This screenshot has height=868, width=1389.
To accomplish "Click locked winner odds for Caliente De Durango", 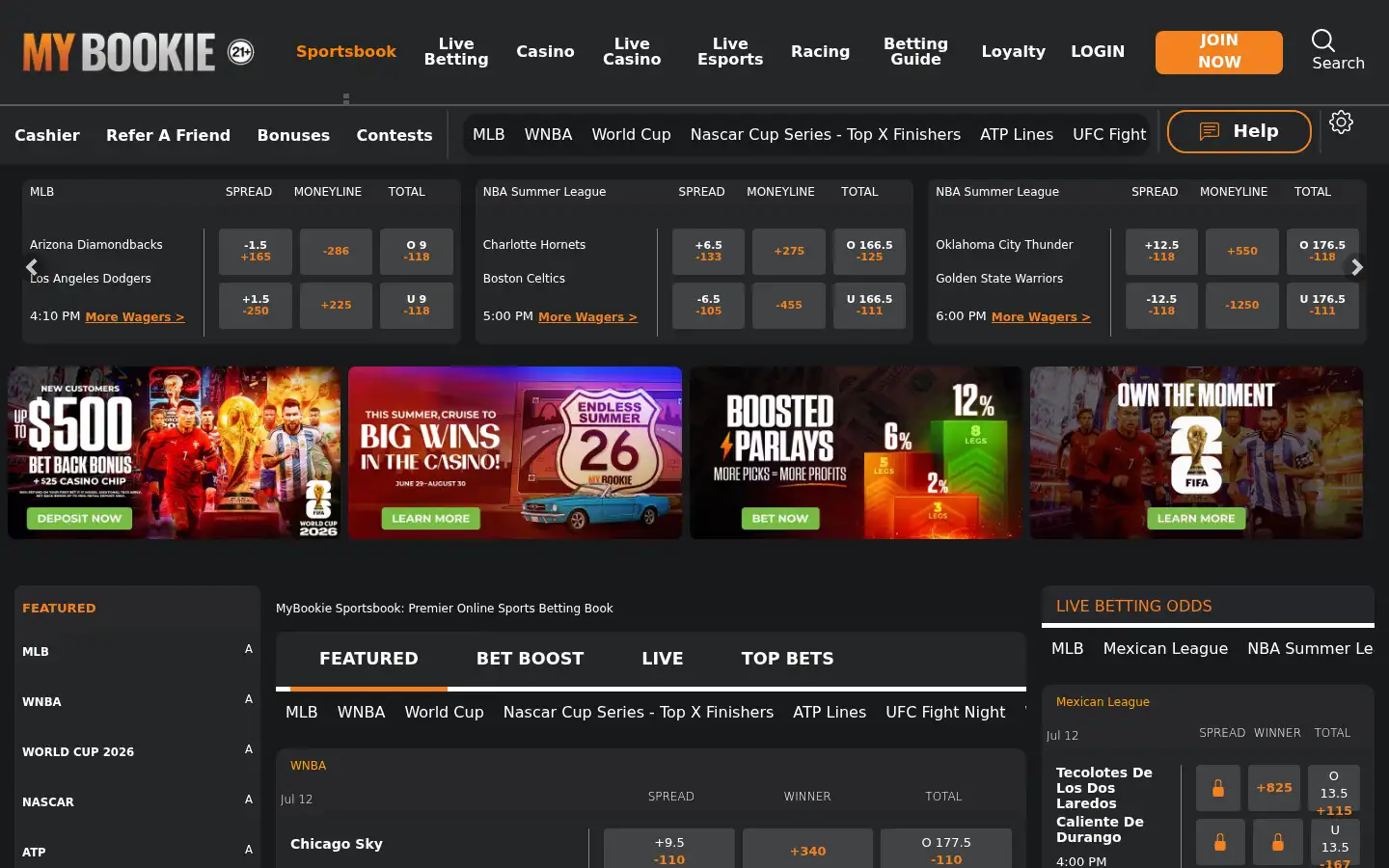I will [1277, 842].
